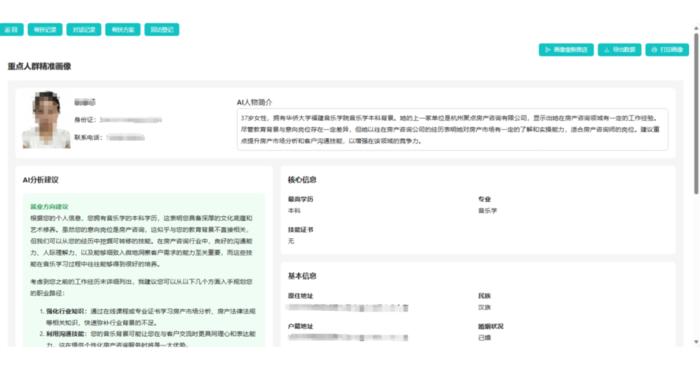Image resolution: width=700 pixels, height=366 pixels.
Task: Open the fifth teal button after 帮扶方案
Action: [162, 29]
